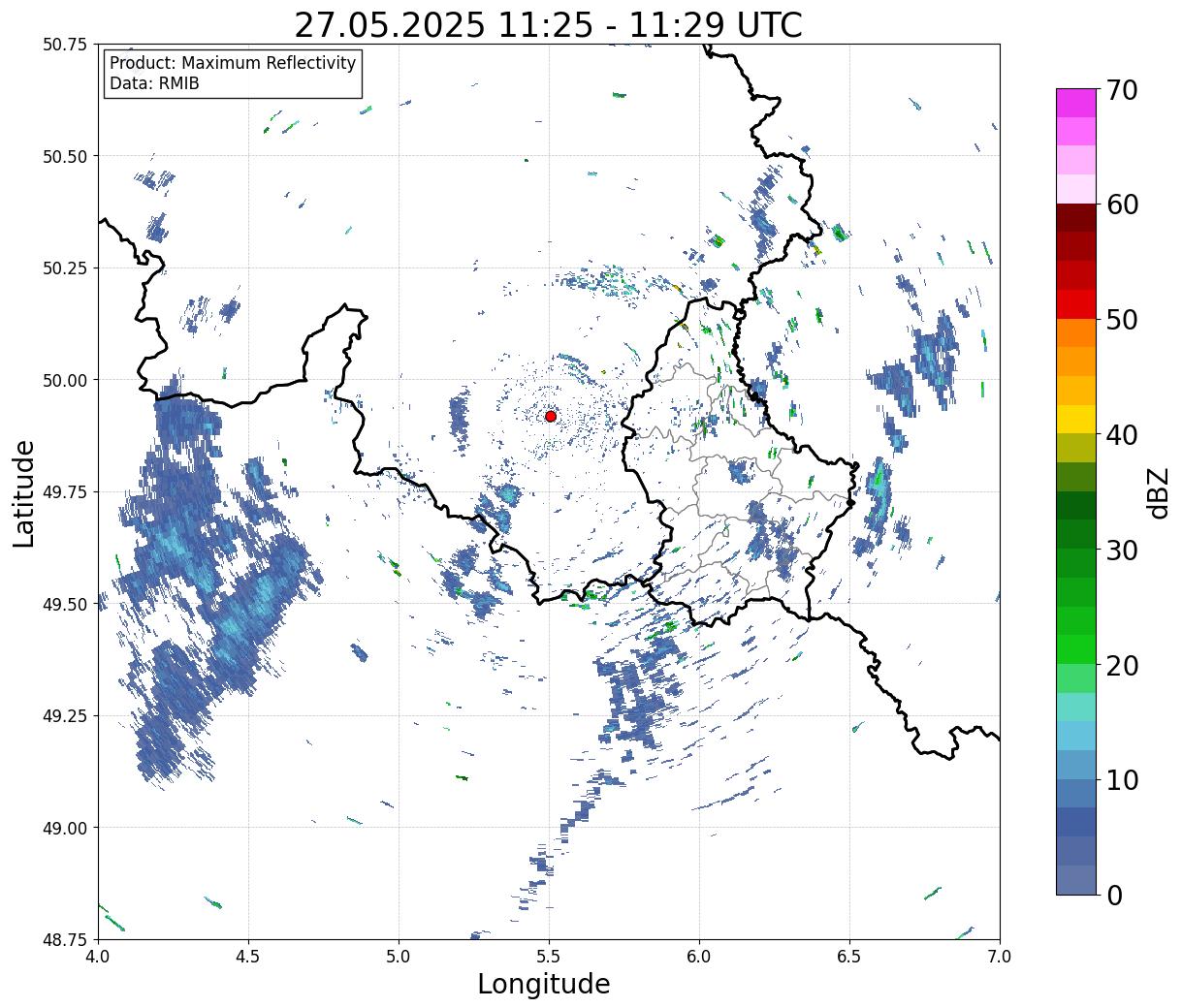
Task: Click the latitude tick label '50.25'
Action: [x=65, y=268]
